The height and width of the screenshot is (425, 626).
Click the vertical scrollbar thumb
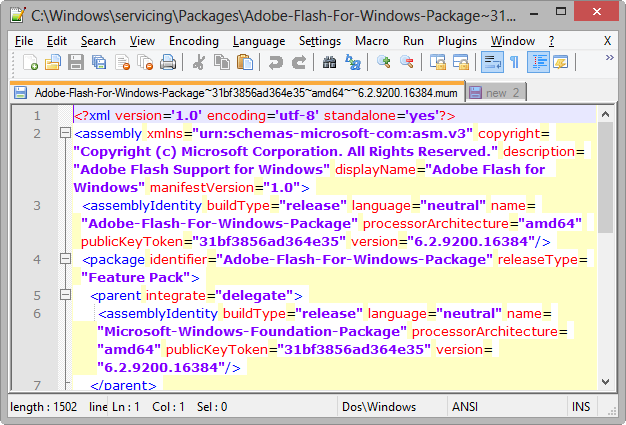tap(605, 177)
